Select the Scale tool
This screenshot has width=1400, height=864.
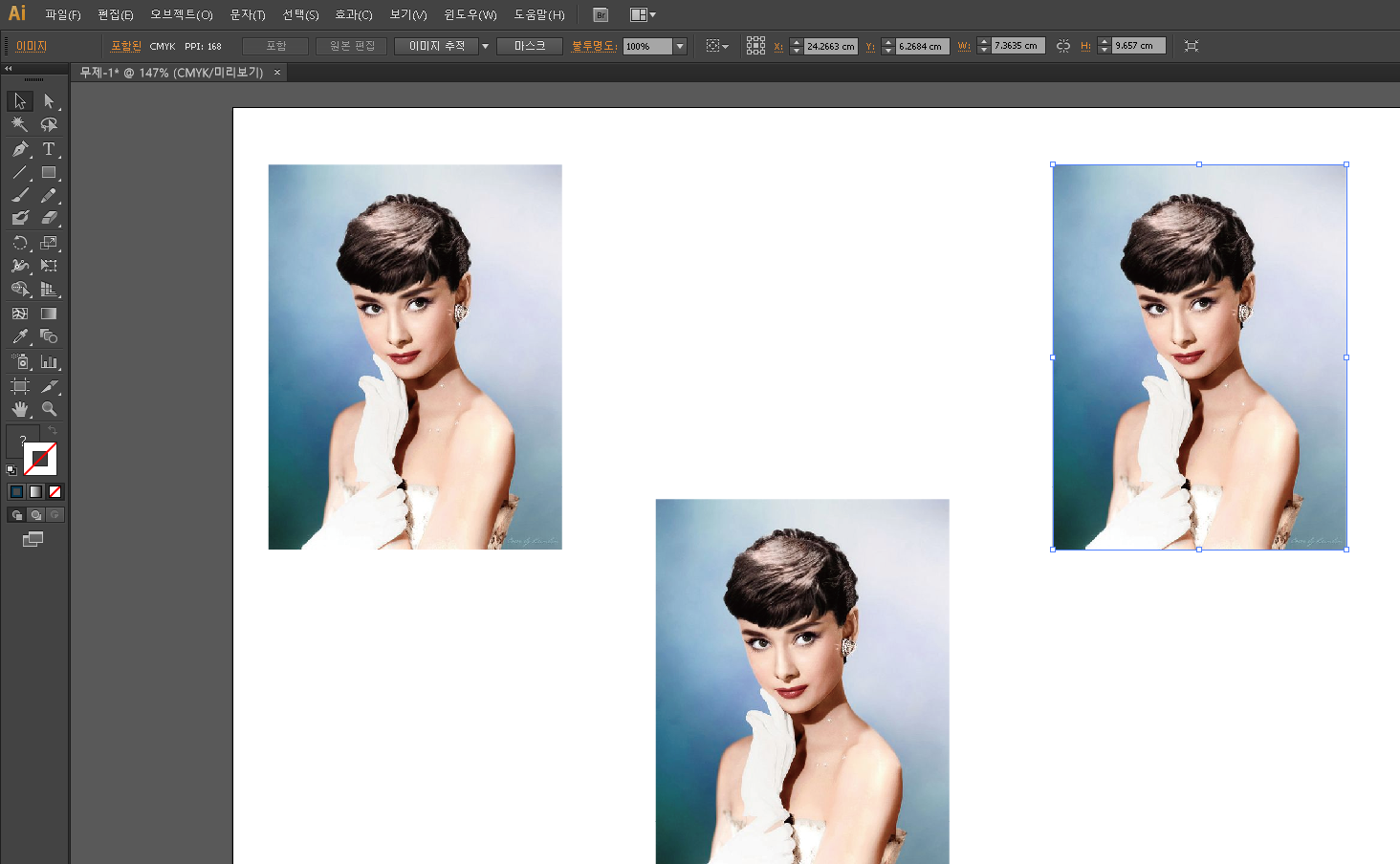49,243
